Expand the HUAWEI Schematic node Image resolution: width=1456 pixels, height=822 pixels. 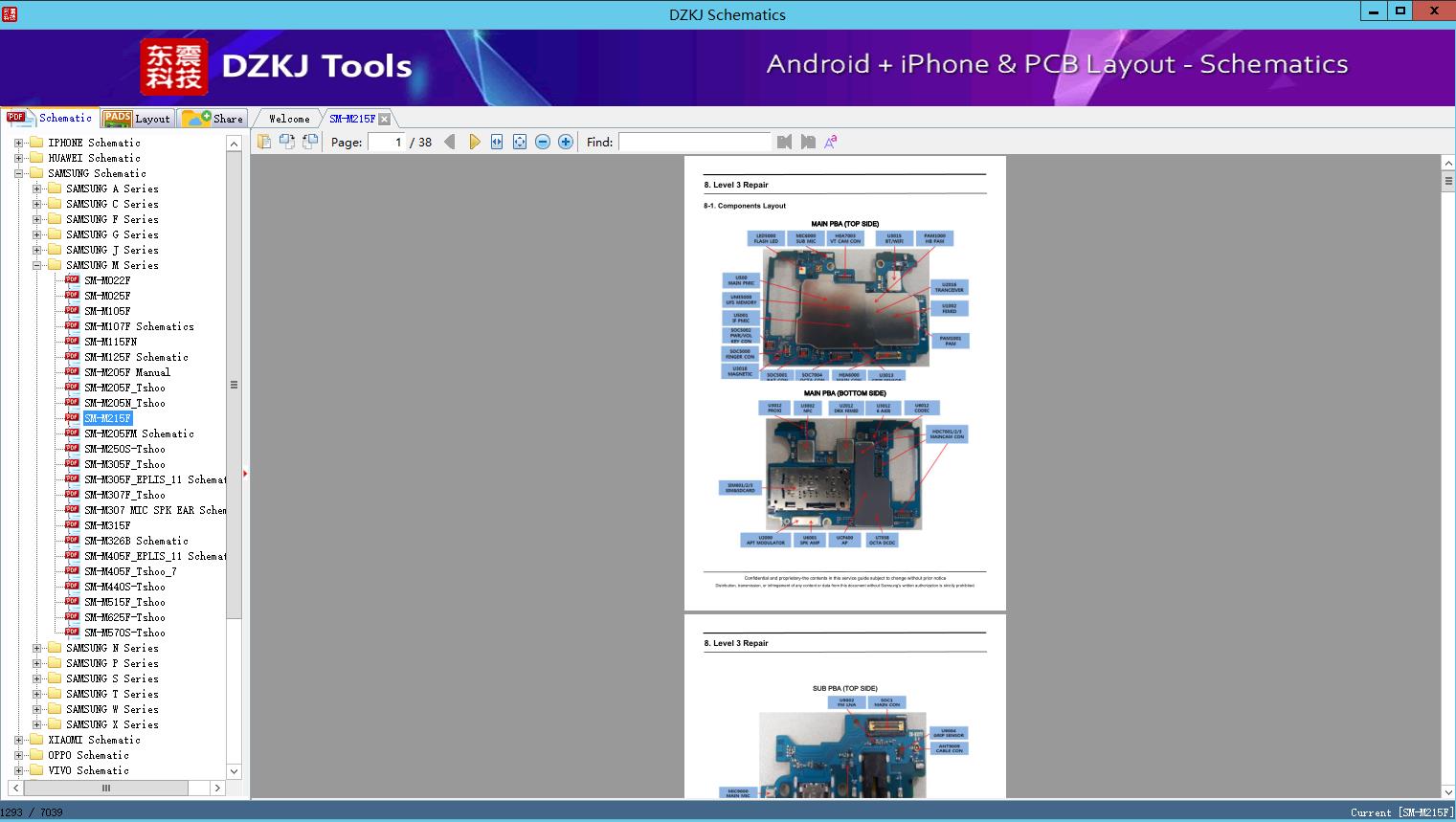[18, 158]
